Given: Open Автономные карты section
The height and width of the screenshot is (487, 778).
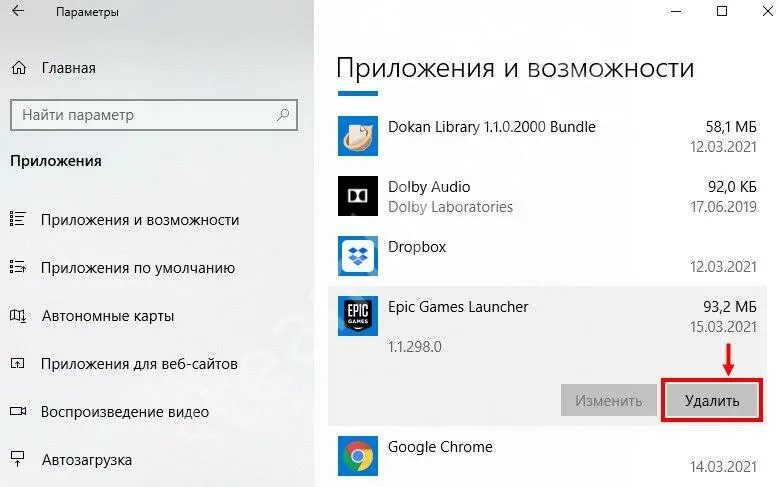Looking at the screenshot, I should [108, 316].
